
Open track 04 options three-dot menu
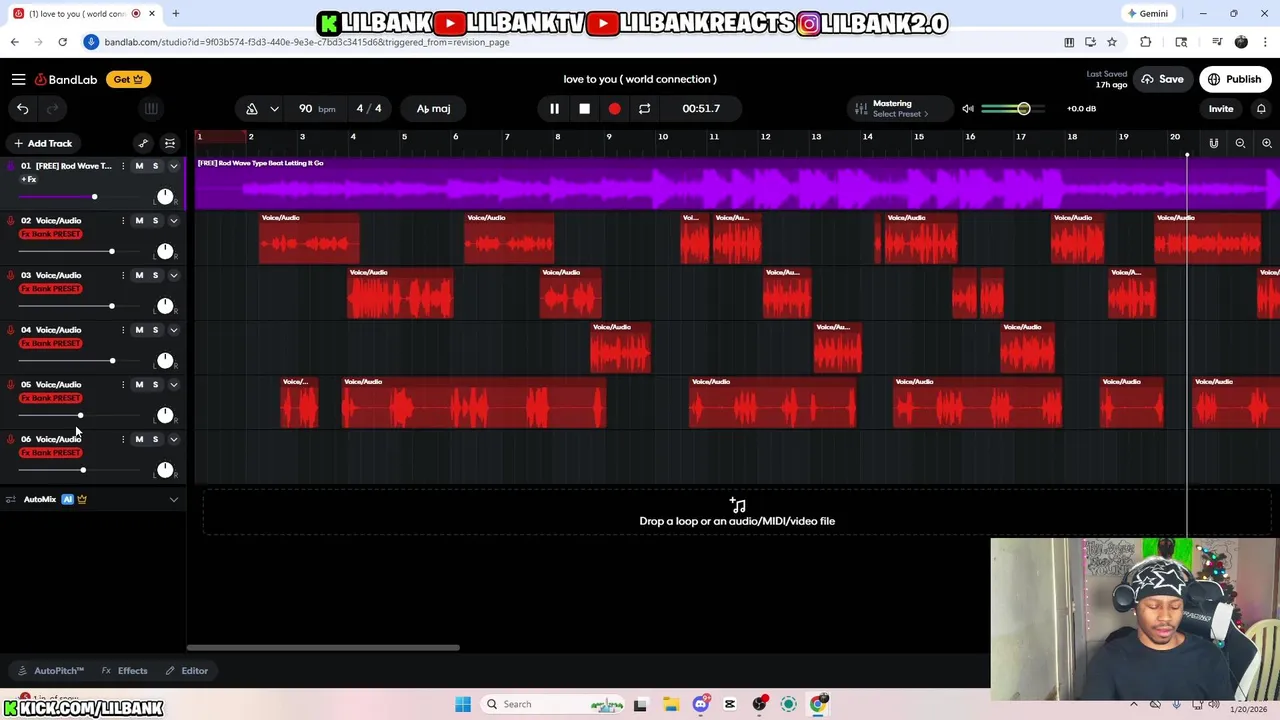pyautogui.click(x=123, y=330)
